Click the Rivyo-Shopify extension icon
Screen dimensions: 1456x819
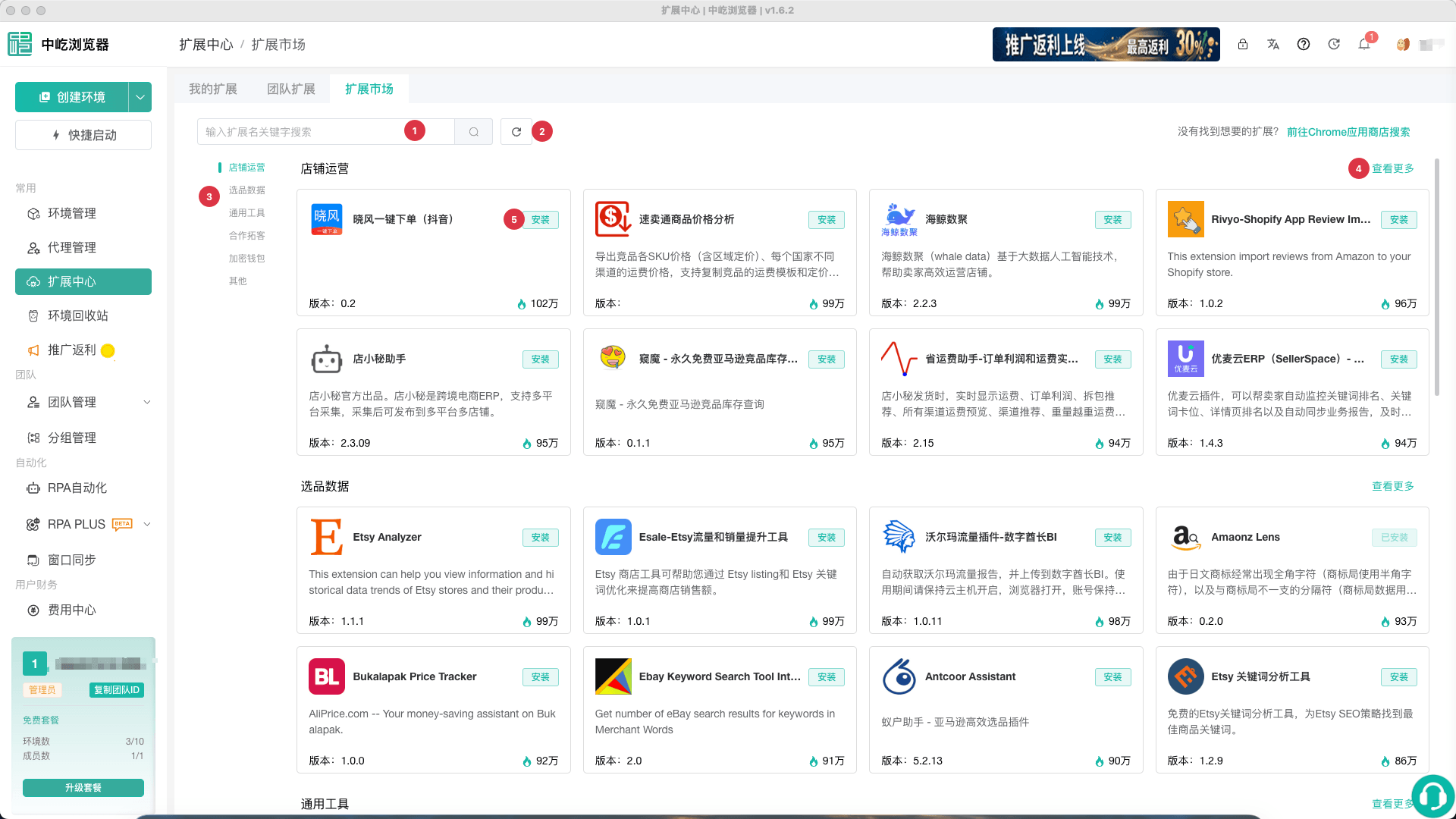pyautogui.click(x=1186, y=219)
